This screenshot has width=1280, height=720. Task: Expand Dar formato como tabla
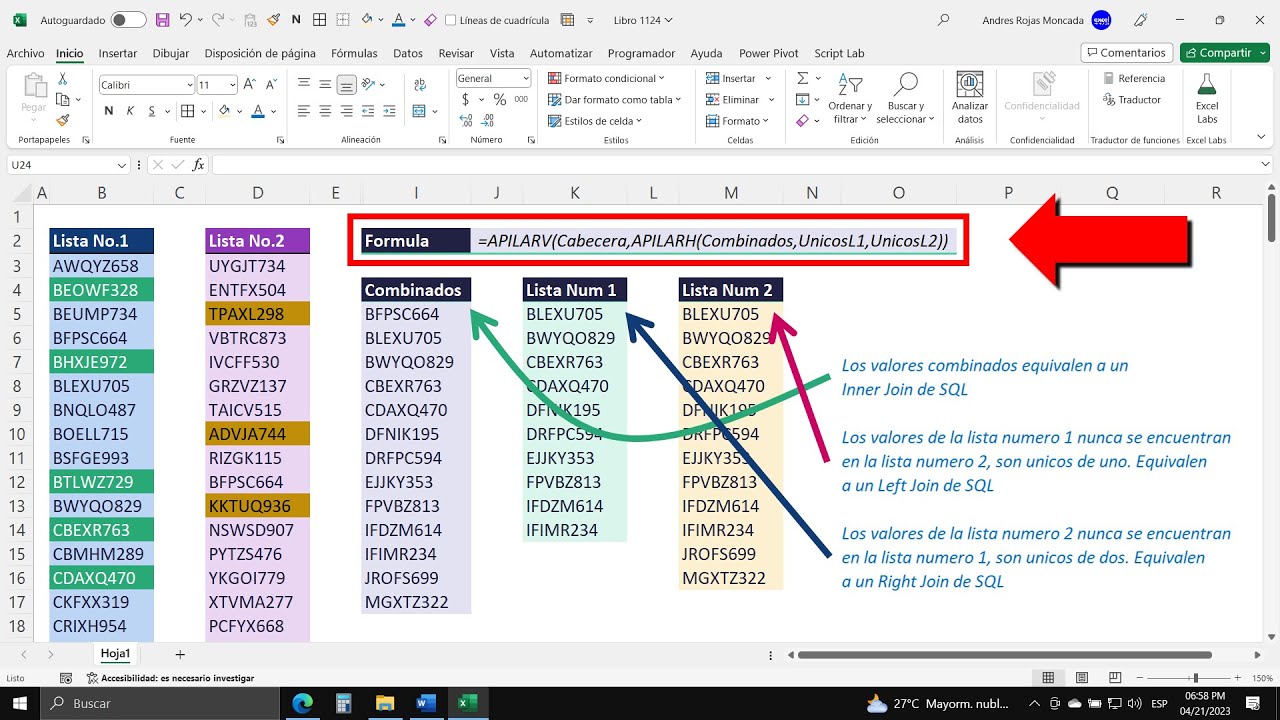click(x=614, y=99)
